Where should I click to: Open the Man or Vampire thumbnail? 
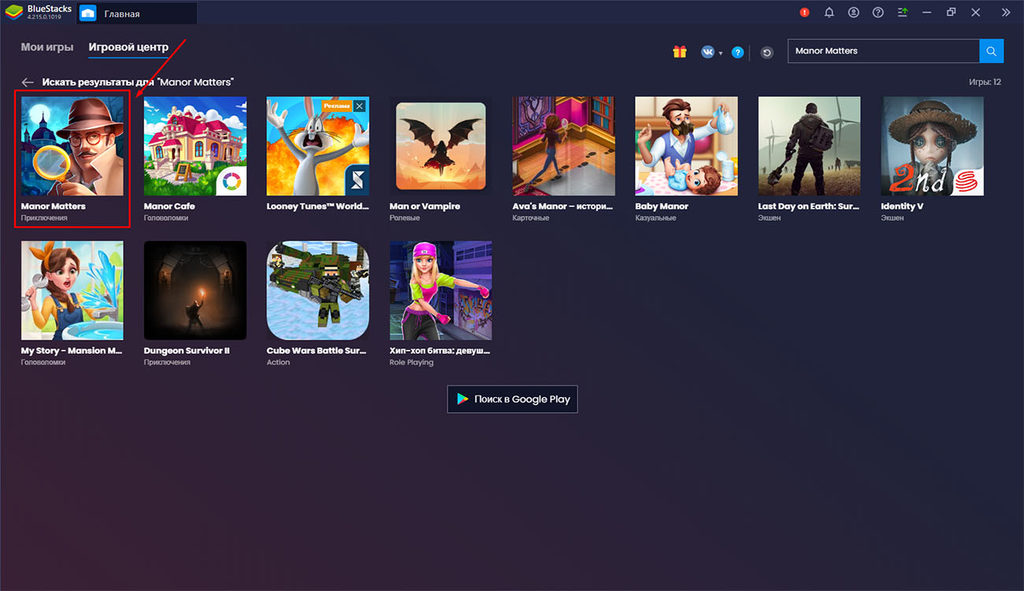[441, 146]
